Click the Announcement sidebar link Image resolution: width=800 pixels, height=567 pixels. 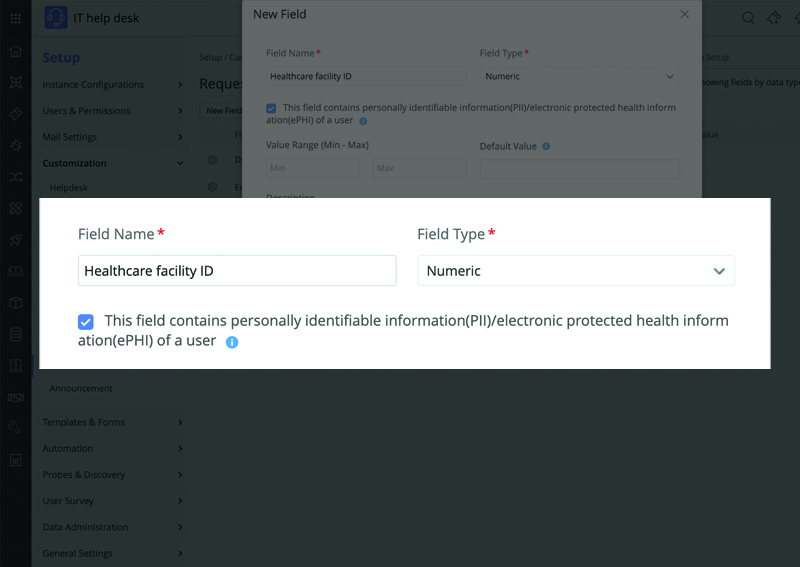pyautogui.click(x=81, y=388)
